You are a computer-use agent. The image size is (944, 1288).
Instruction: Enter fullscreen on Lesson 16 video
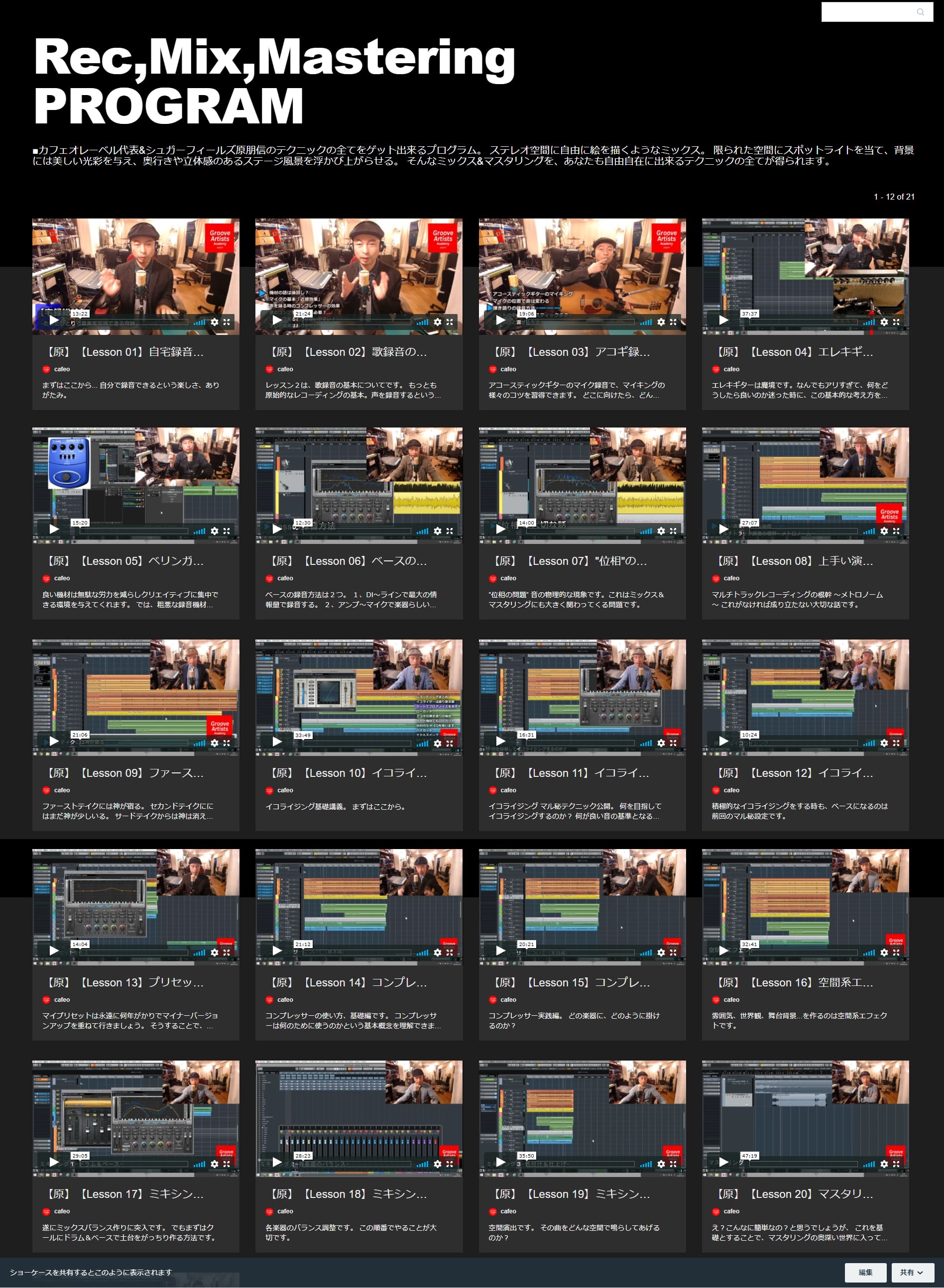click(x=896, y=952)
